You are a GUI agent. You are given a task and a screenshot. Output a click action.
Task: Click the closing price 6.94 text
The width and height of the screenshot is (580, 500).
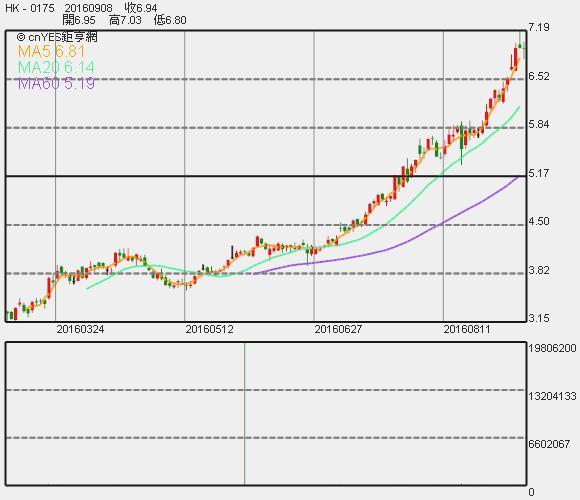click(x=141, y=8)
